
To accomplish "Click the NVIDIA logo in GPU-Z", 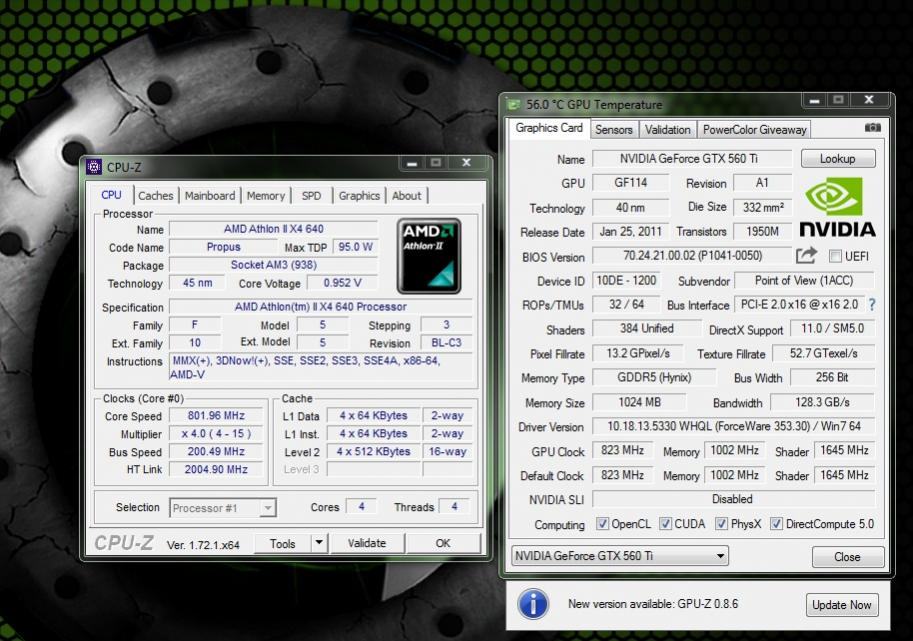I will pyautogui.click(x=837, y=208).
